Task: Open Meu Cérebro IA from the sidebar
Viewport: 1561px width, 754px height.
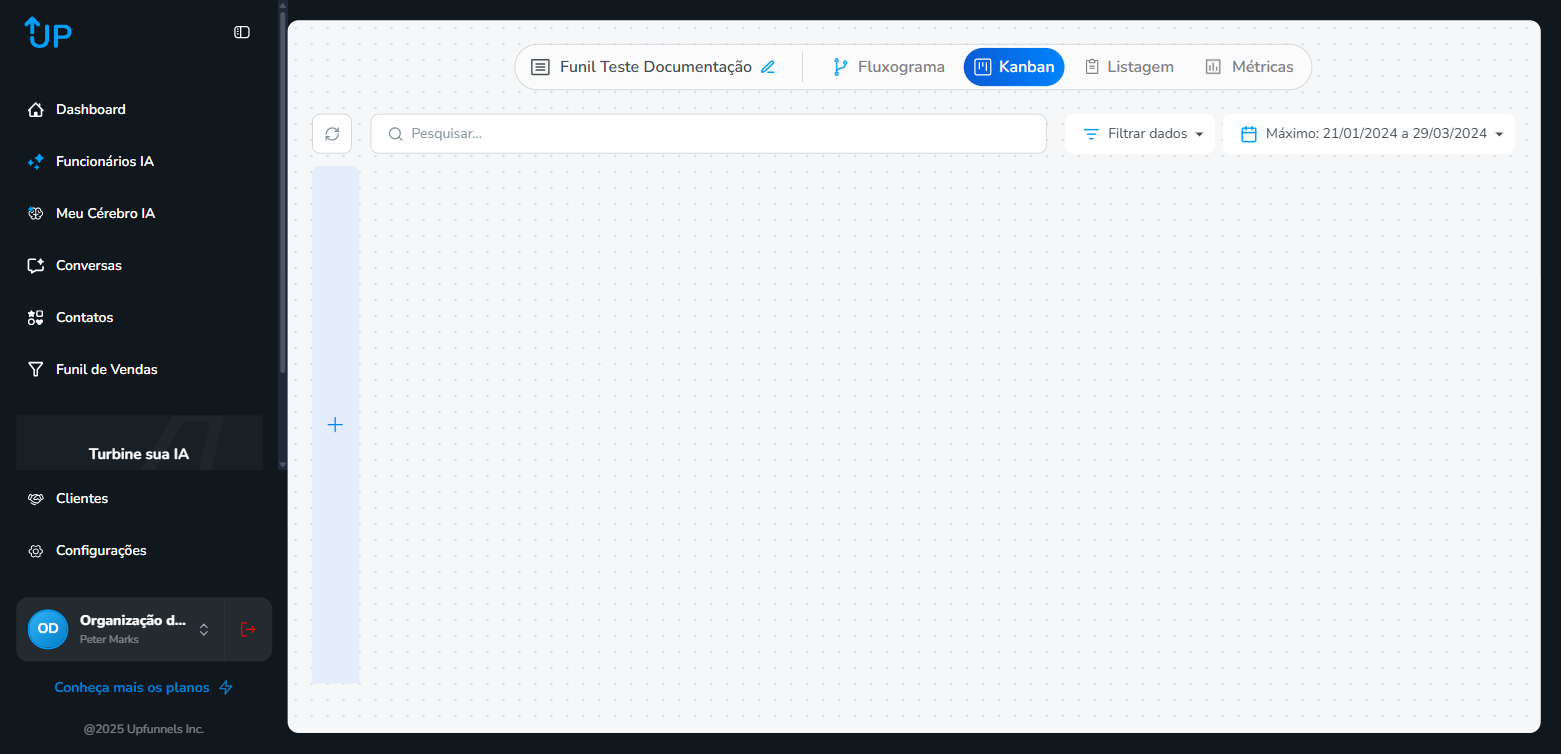Action: click(105, 213)
